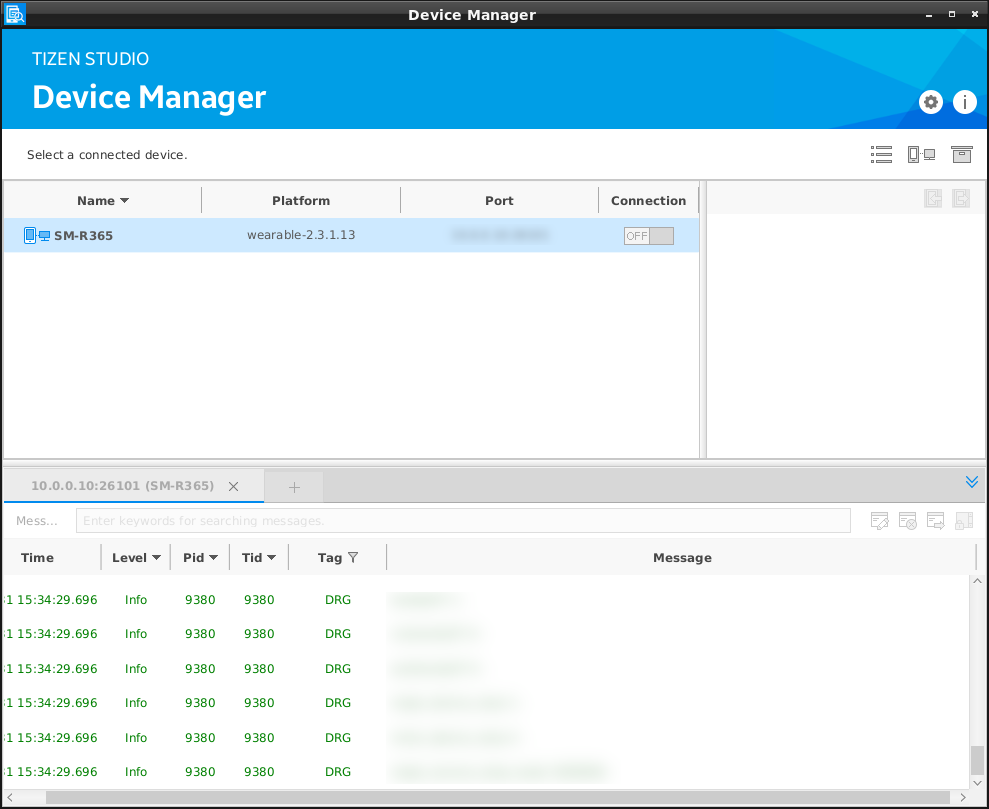Maximize the Device Manager window
Image resolution: width=989 pixels, height=809 pixels.
952,15
